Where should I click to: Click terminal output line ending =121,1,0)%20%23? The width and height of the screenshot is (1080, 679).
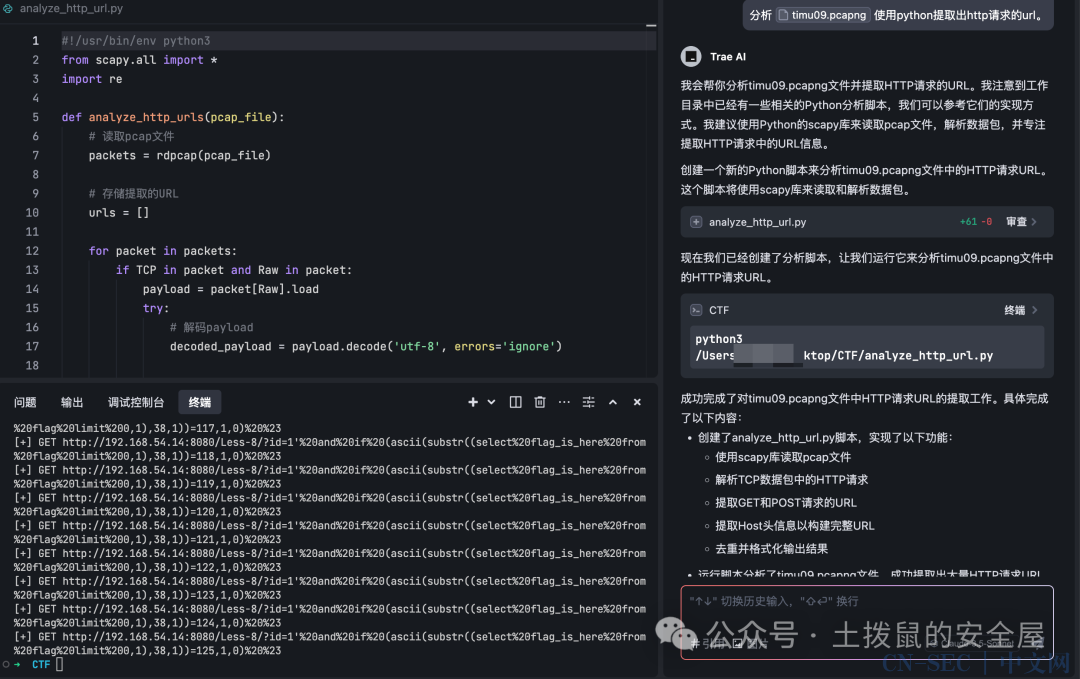coord(147,539)
